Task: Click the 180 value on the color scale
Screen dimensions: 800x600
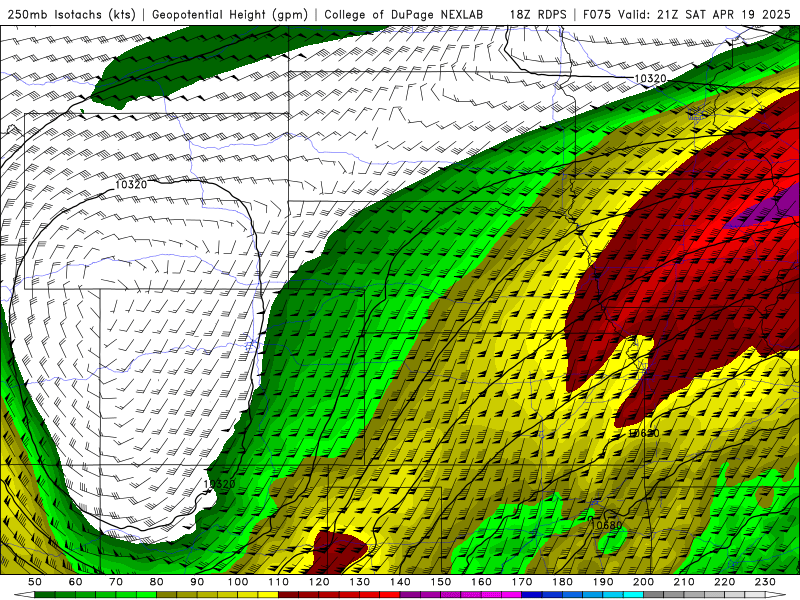Action: 562,582
